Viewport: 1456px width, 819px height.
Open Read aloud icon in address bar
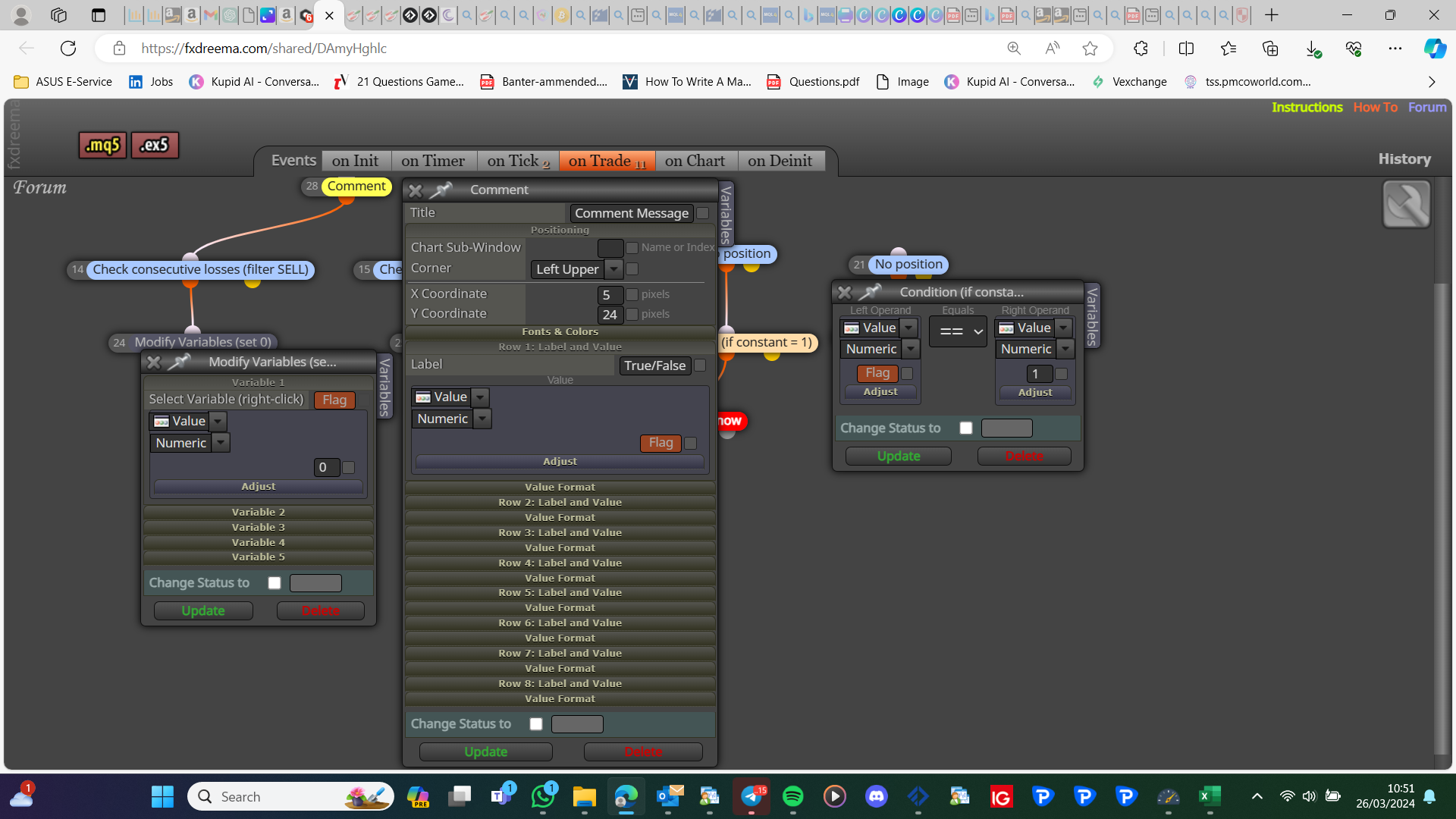(x=1053, y=49)
